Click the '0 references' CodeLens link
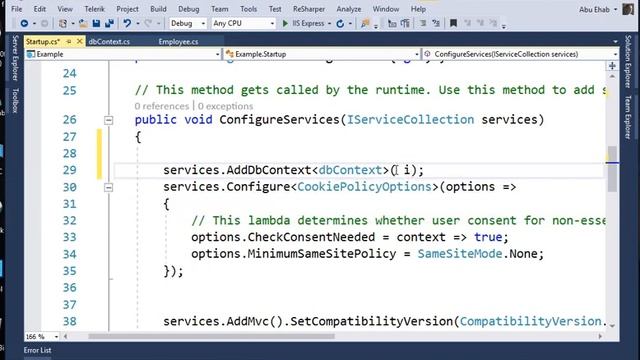The image size is (640, 360). click(162, 106)
